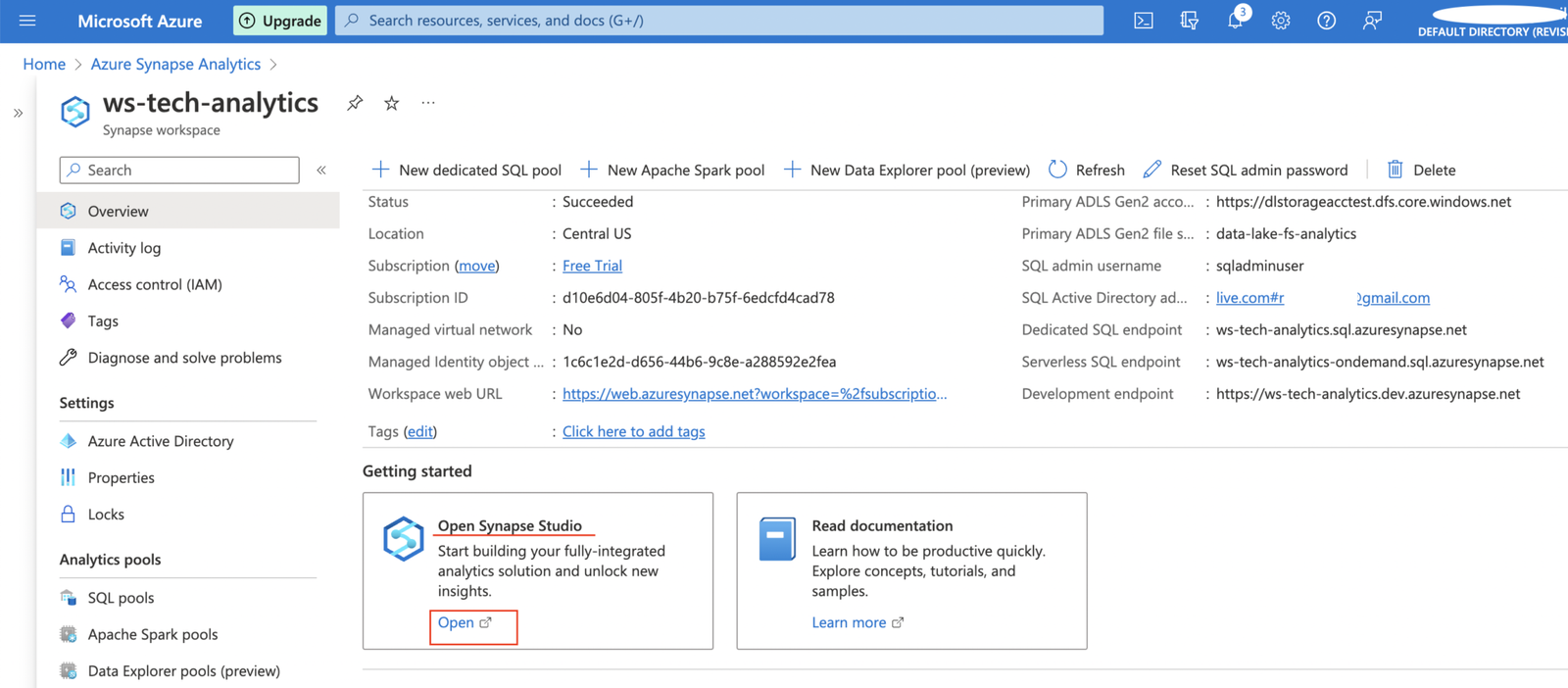Go to Apache Spark pools
The height and width of the screenshot is (688, 1568).
click(153, 634)
